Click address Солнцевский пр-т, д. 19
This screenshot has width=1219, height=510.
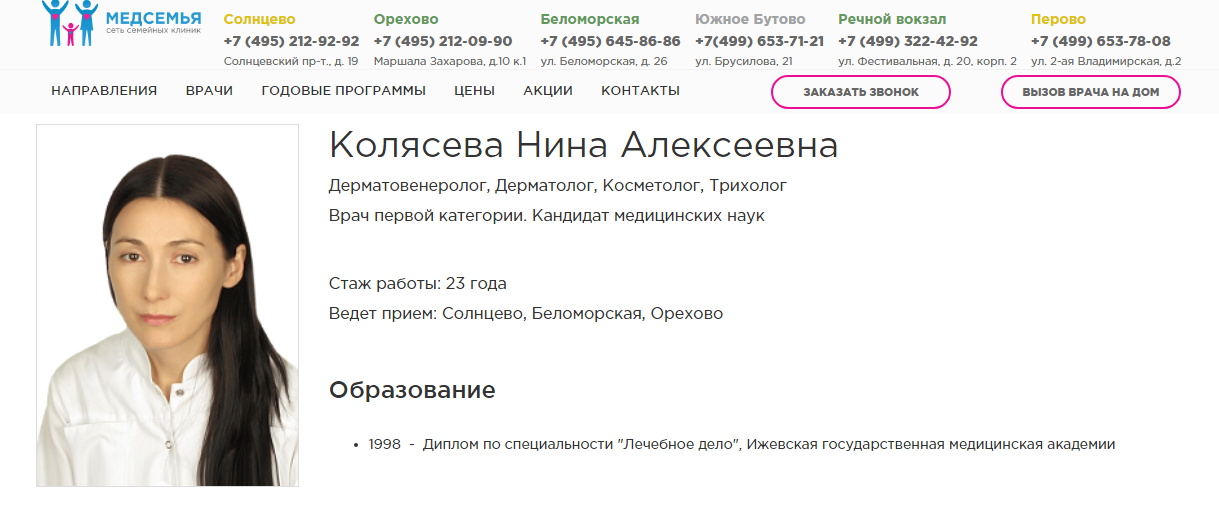(291, 62)
